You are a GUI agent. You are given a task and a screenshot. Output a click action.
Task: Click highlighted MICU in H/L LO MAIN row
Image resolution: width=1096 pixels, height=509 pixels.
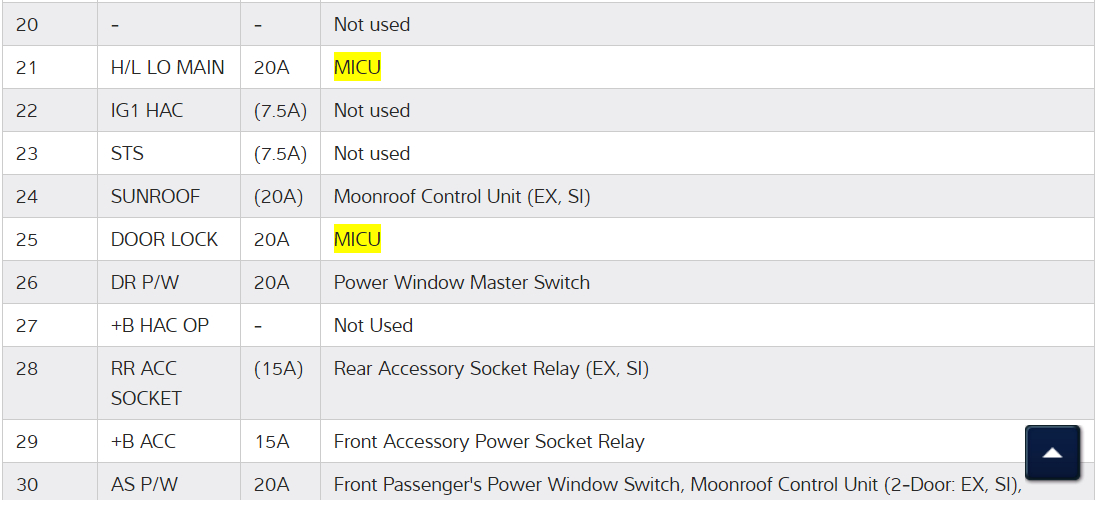tap(357, 68)
